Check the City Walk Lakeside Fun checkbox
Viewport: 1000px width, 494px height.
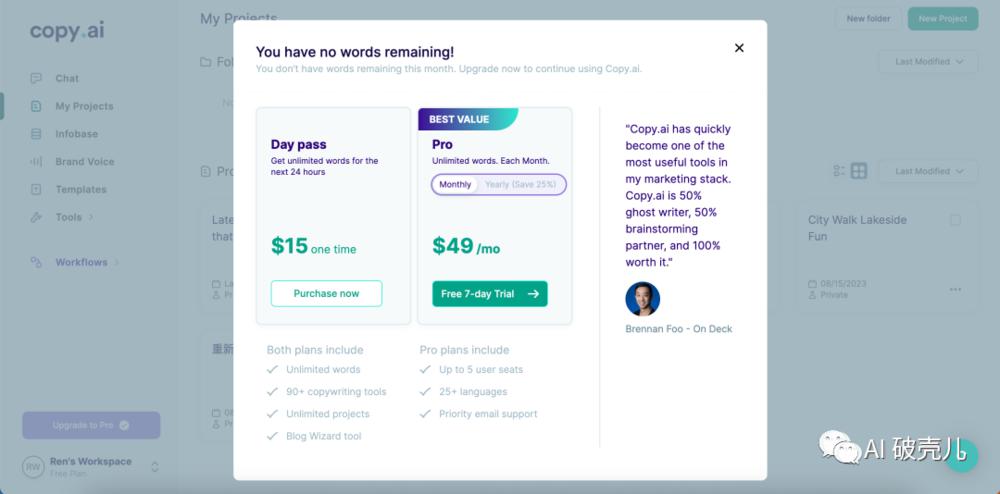(x=955, y=220)
